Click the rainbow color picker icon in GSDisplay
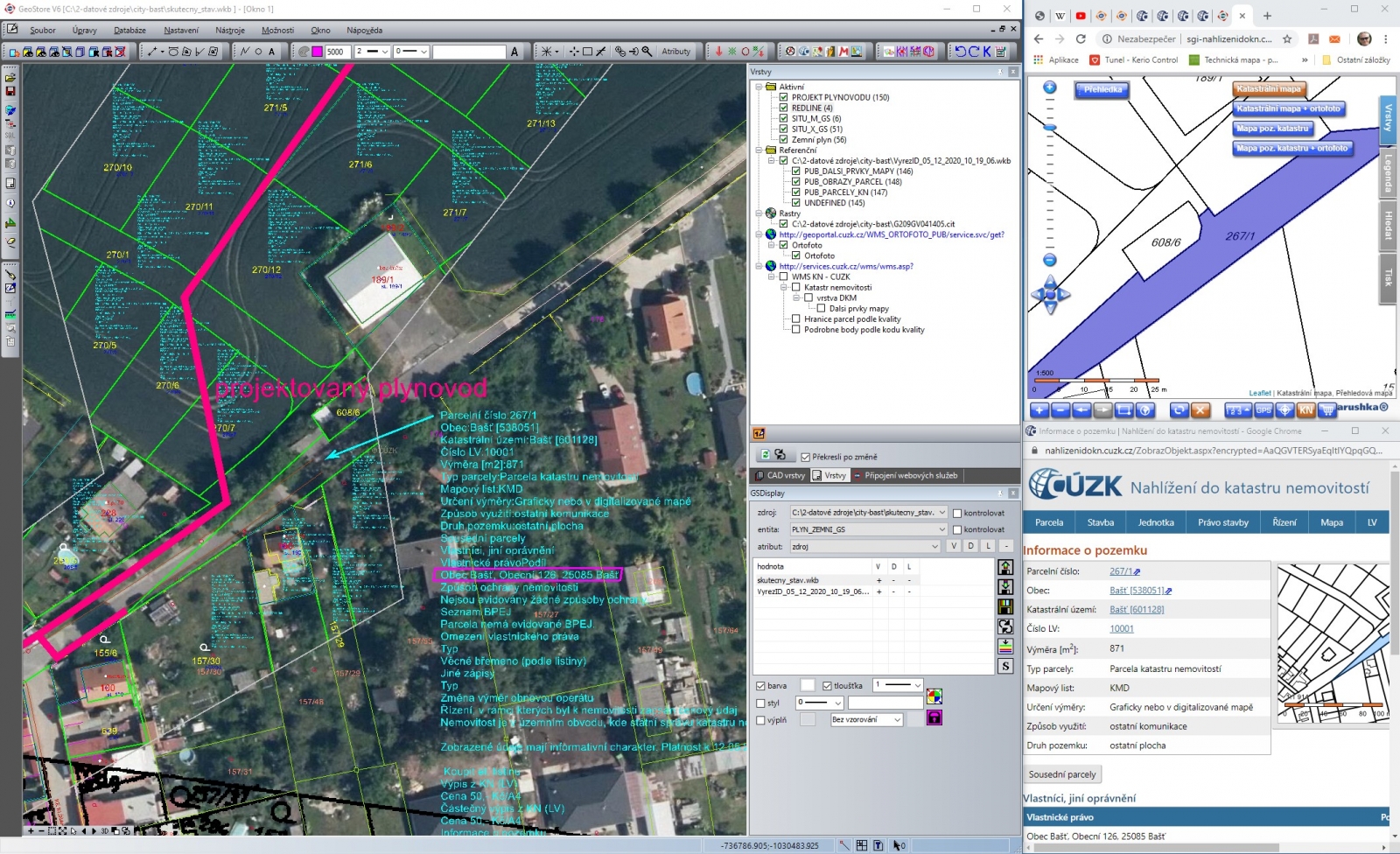1400x854 pixels. point(934,696)
